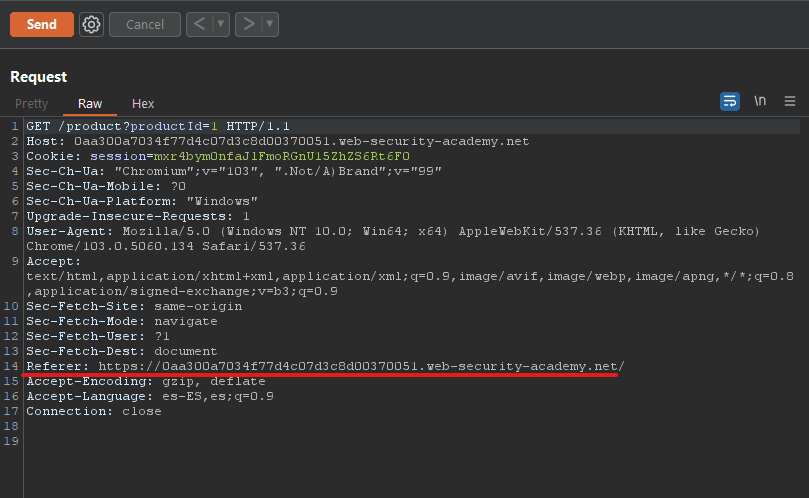The width and height of the screenshot is (809, 498).
Task: Toggle the \n non-printable characters display
Action: click(760, 101)
